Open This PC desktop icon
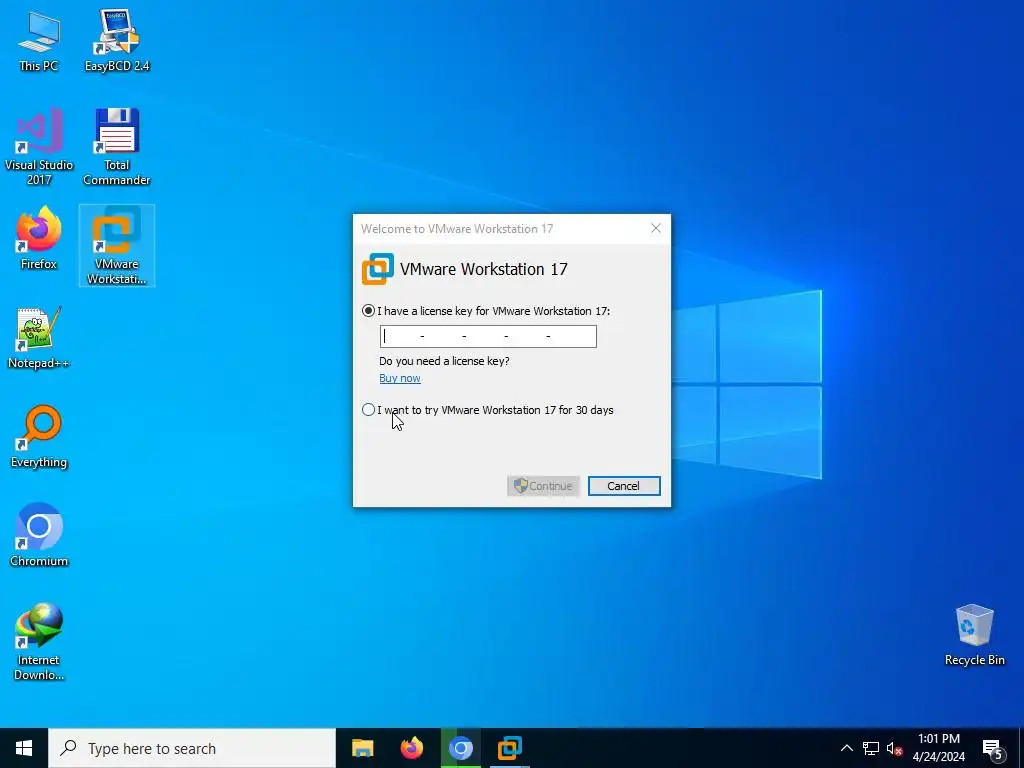This screenshot has height=768, width=1024. (39, 40)
